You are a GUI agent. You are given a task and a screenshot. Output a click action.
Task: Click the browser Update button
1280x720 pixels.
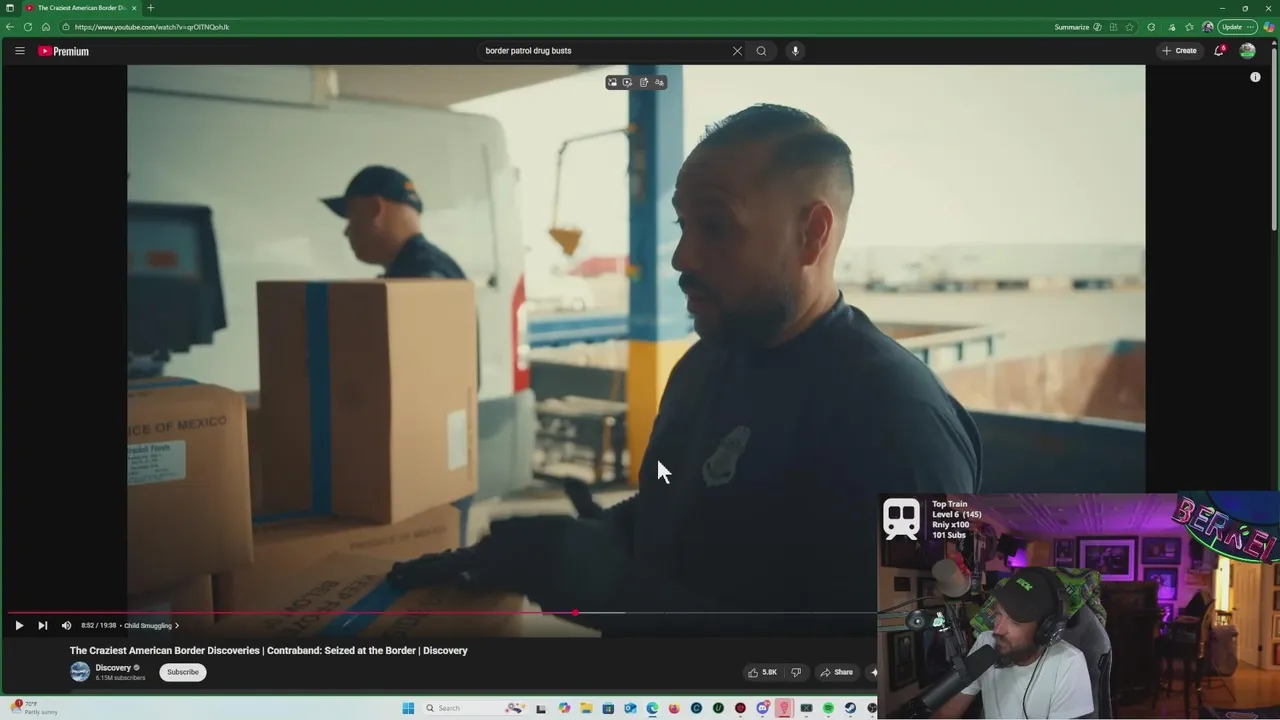pos(1237,27)
